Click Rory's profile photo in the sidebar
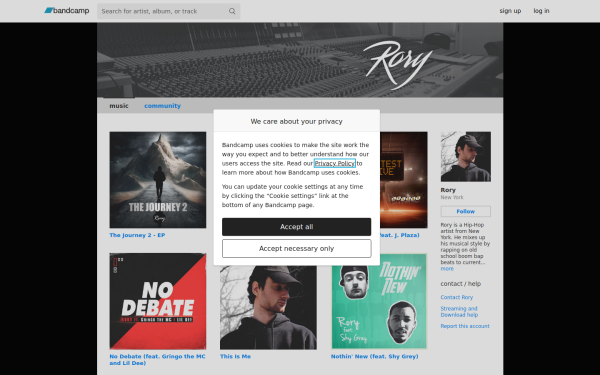The width and height of the screenshot is (600, 375). pyautogui.click(x=466, y=157)
